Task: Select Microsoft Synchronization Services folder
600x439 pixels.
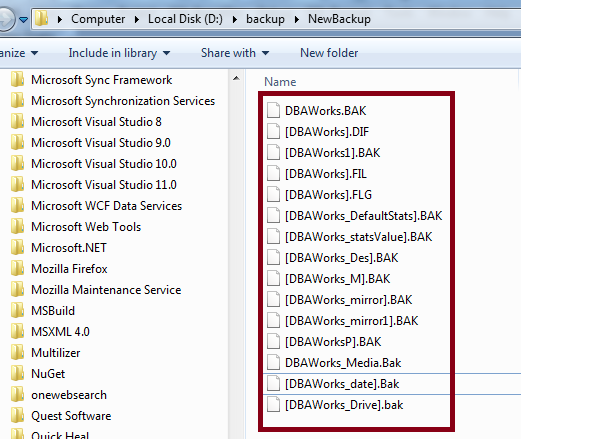Action: coord(123,101)
